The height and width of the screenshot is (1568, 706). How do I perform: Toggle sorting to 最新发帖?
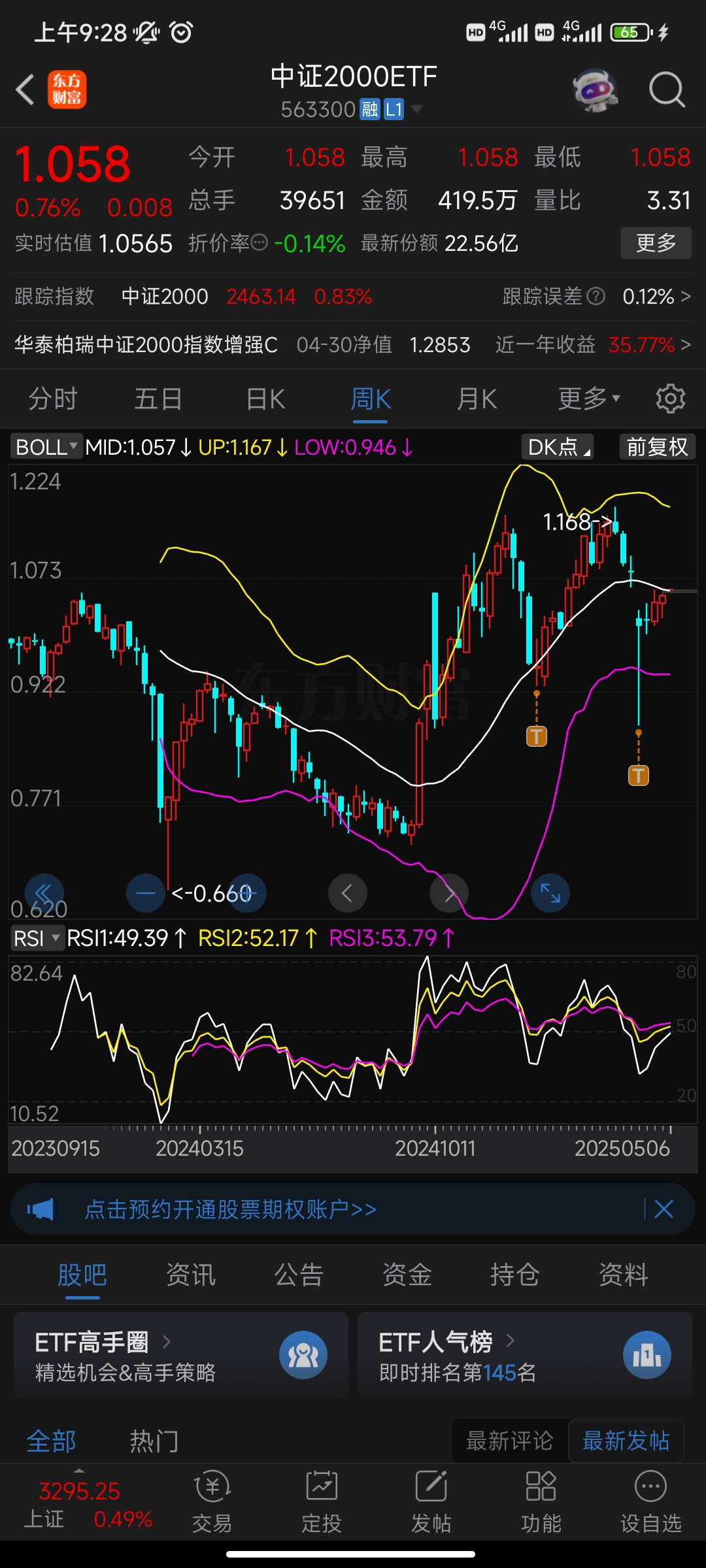pyautogui.click(x=626, y=1441)
